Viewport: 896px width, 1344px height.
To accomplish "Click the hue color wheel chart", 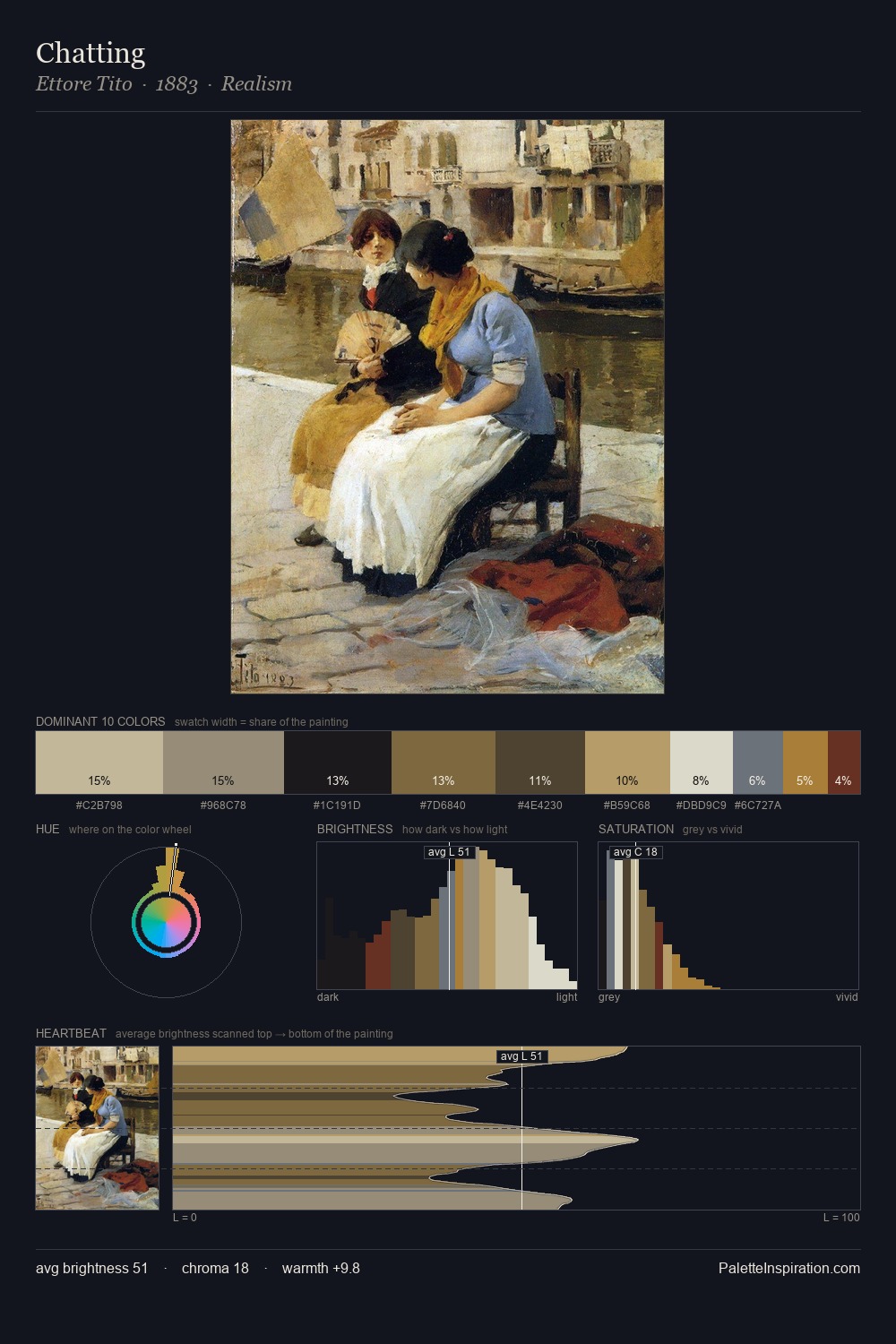I will [x=166, y=922].
